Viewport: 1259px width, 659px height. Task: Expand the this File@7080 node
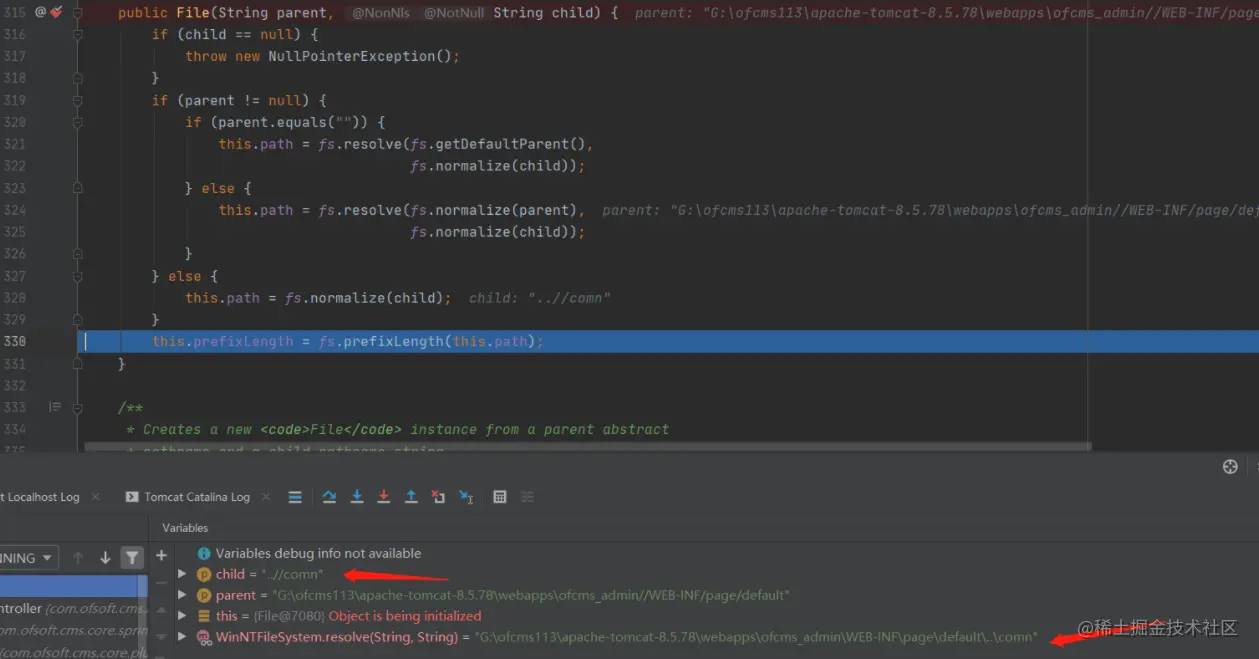pos(182,616)
